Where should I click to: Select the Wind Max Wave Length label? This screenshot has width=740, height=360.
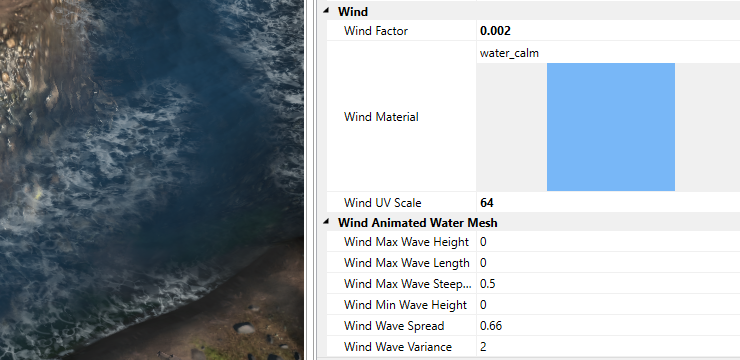(406, 263)
